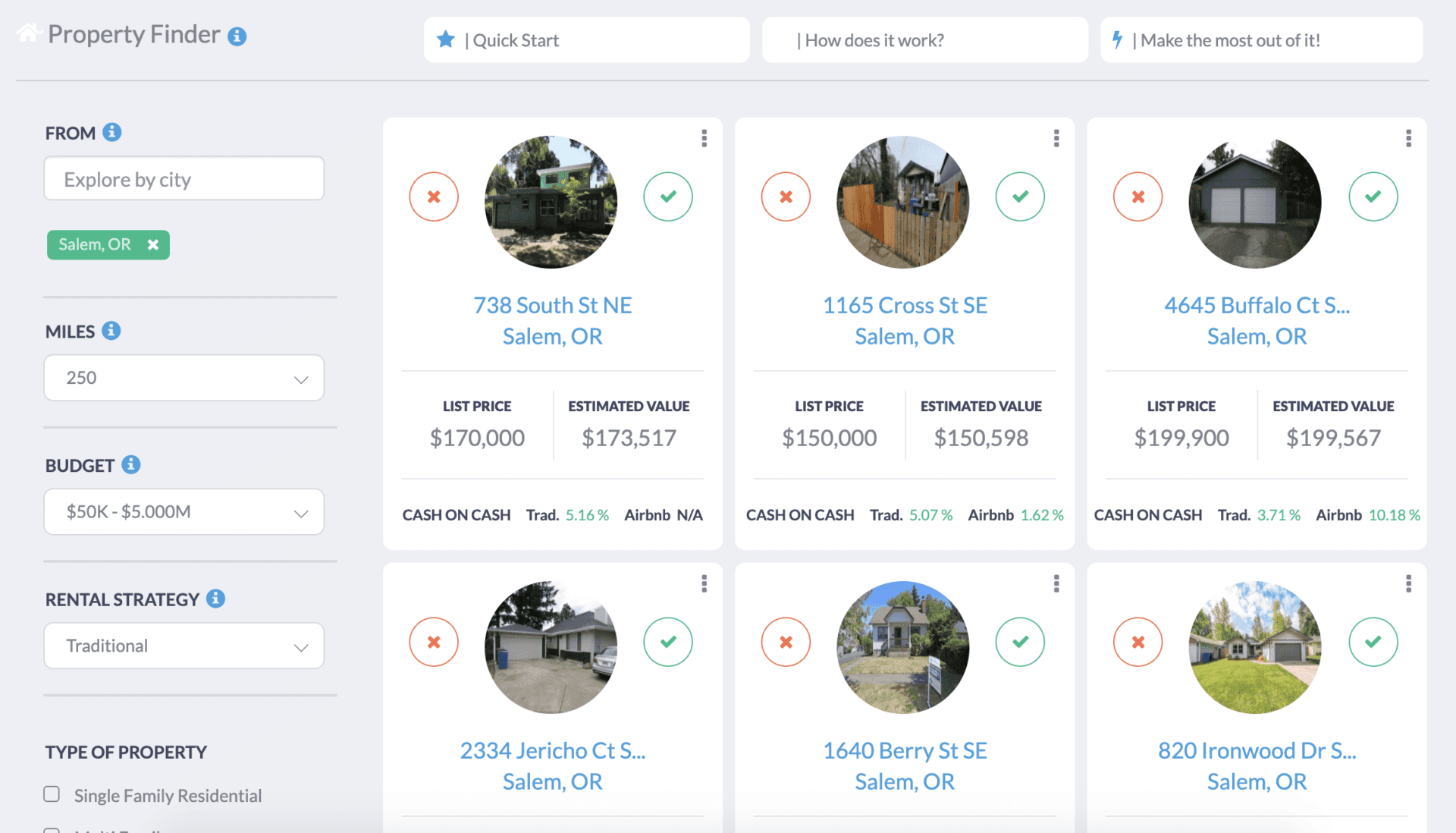Expand the Budget range dropdown

(x=184, y=511)
